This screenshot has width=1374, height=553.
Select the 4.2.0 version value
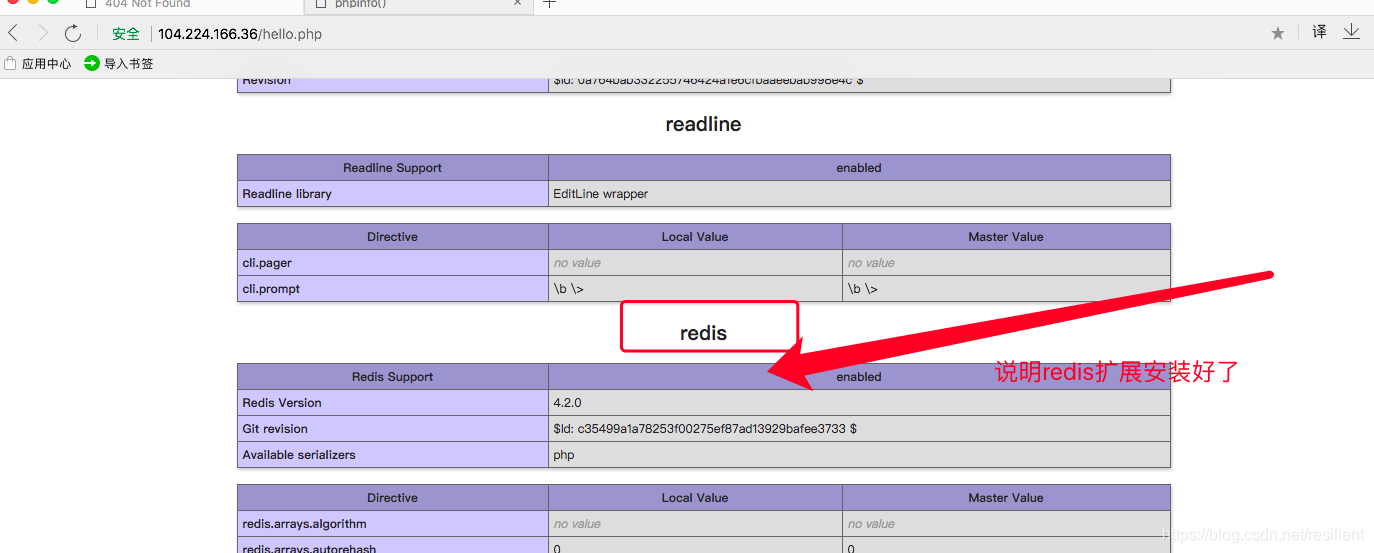pos(567,403)
